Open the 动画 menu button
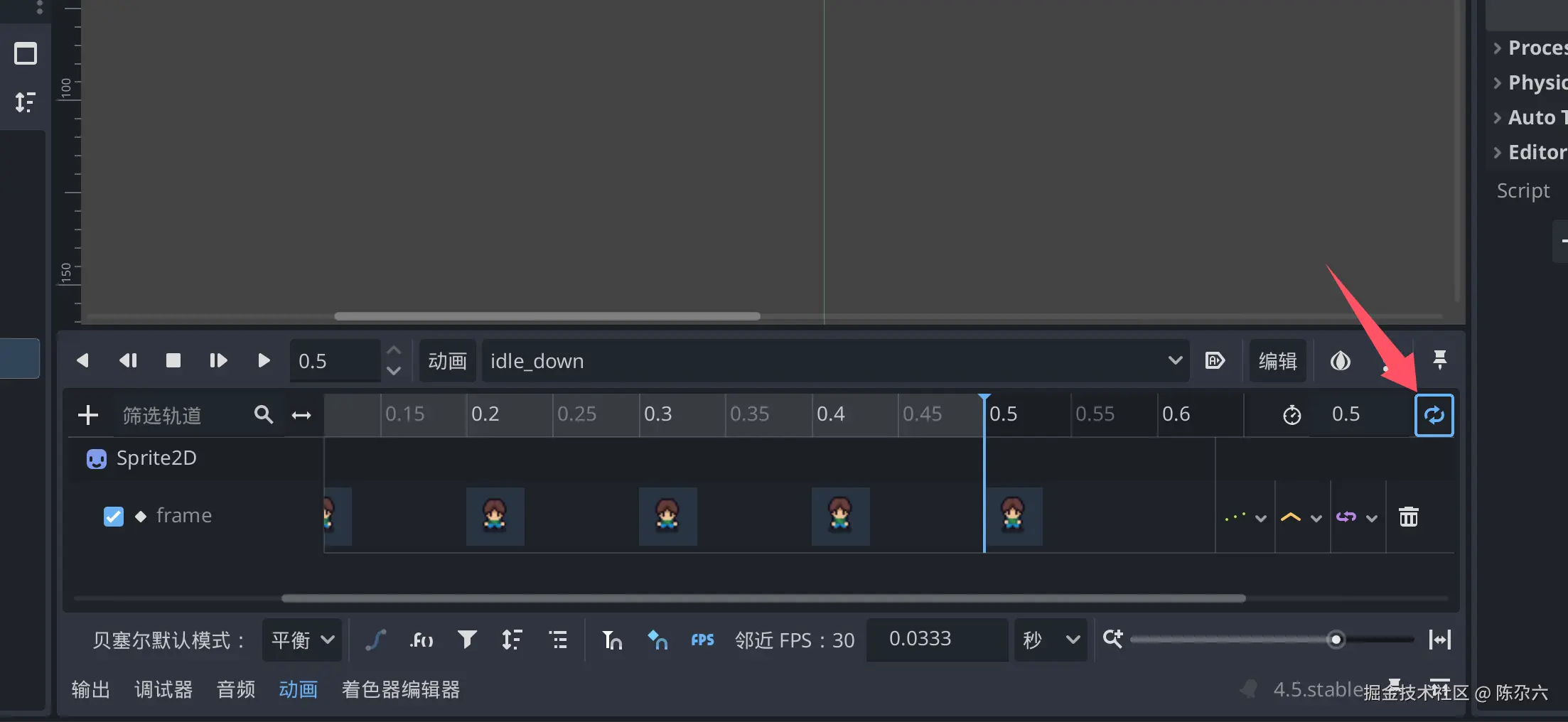Viewport: 1568px width, 722px height. 448,361
